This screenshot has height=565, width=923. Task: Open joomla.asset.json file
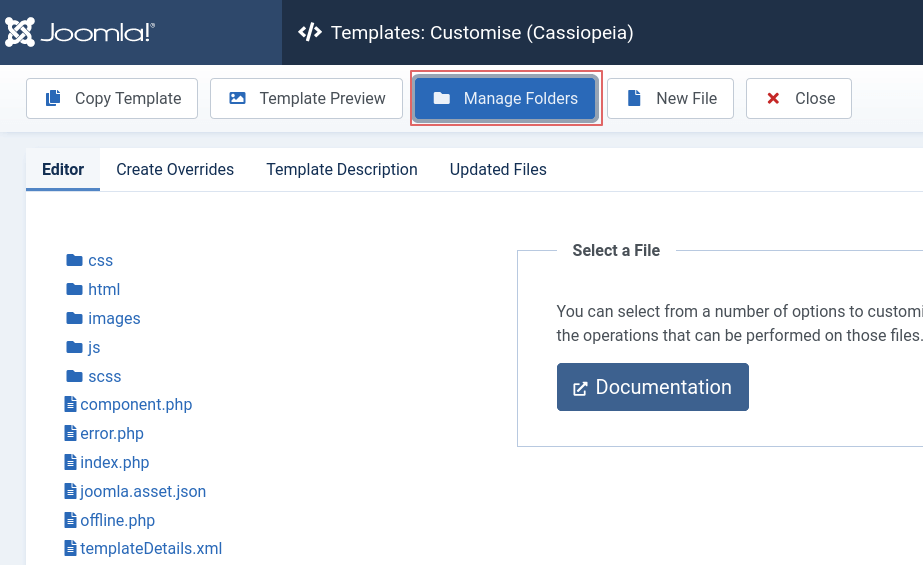click(143, 491)
